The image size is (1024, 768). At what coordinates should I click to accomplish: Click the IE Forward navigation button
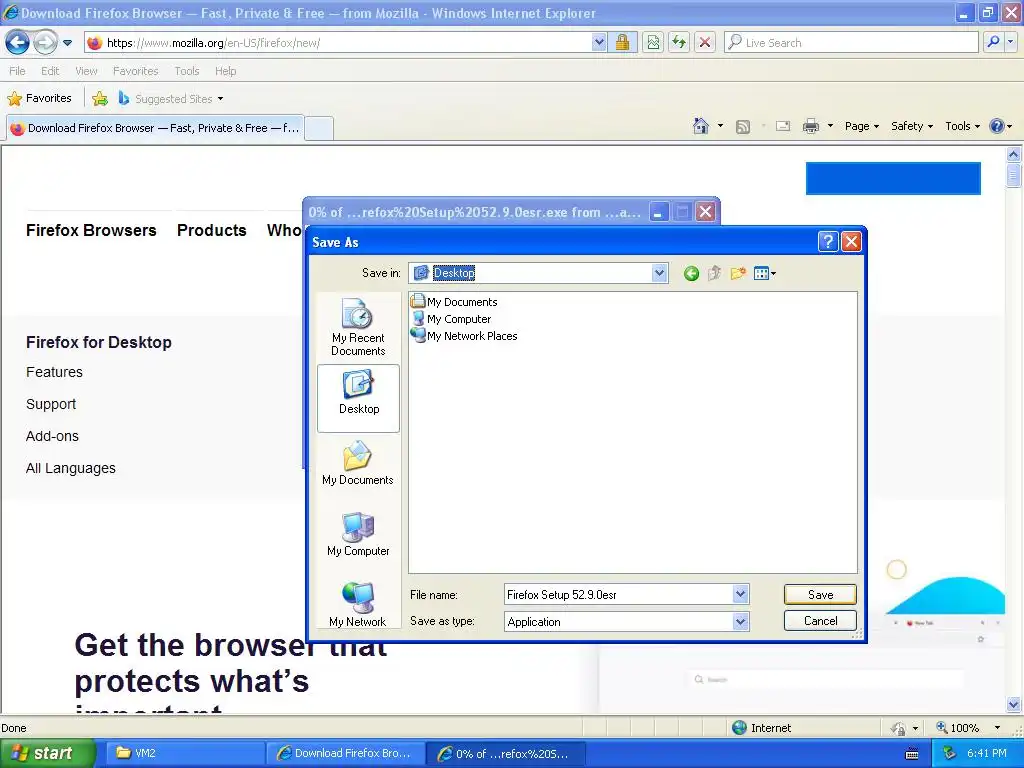coord(45,43)
